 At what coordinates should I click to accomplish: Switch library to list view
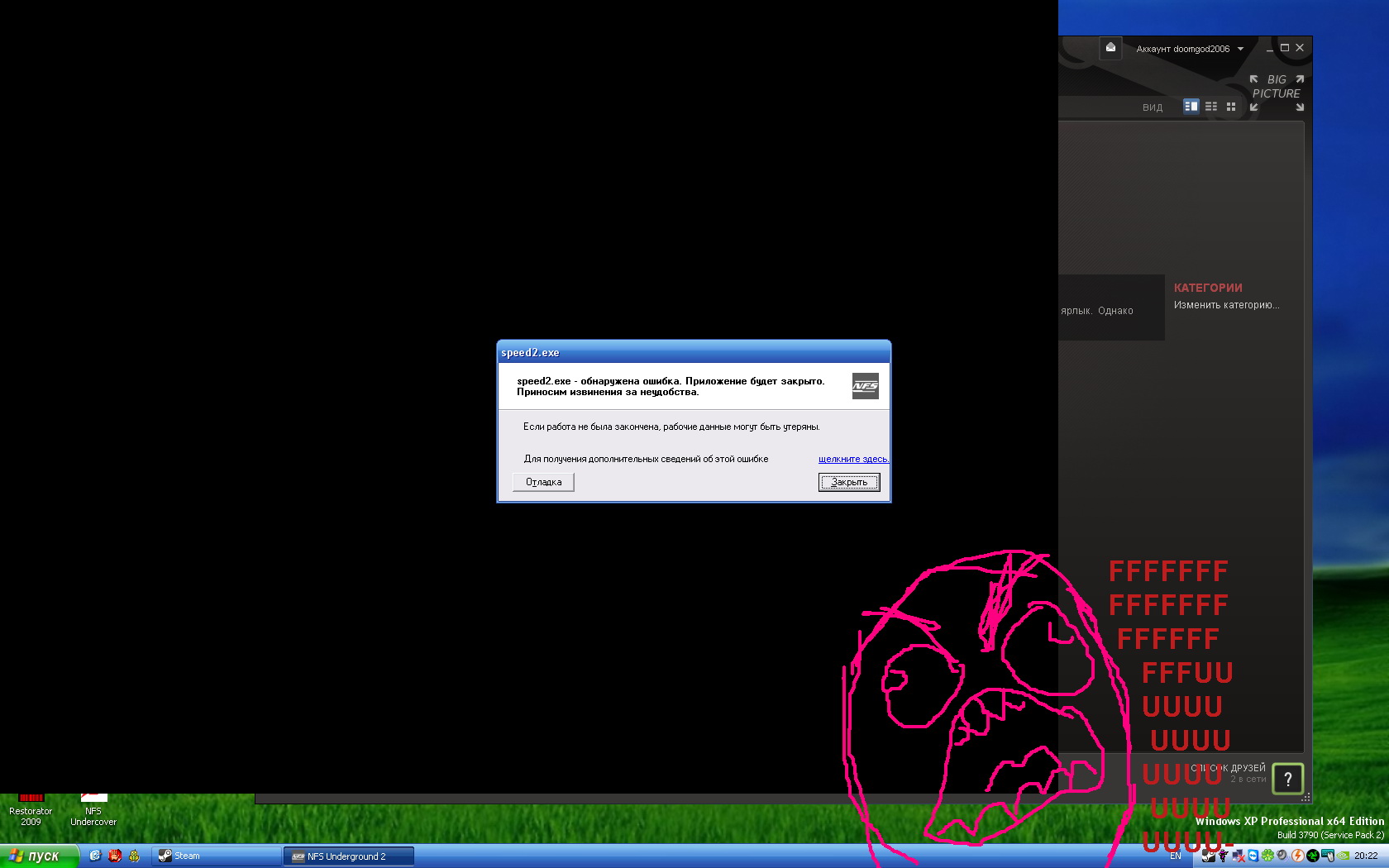point(1211,107)
